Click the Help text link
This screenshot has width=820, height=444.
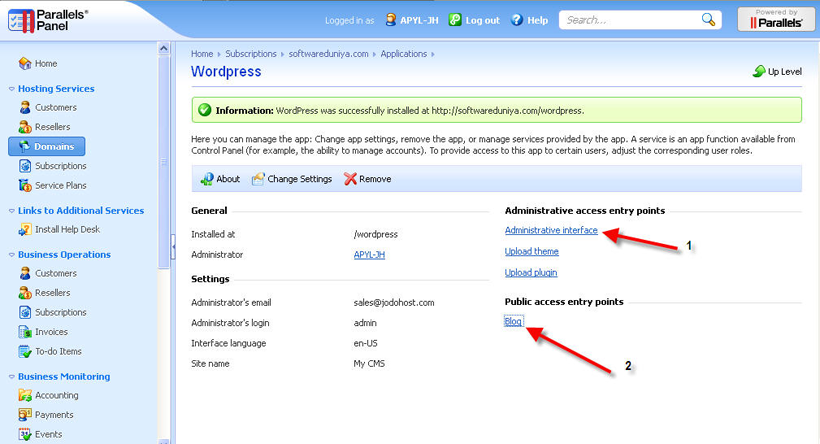[x=538, y=20]
